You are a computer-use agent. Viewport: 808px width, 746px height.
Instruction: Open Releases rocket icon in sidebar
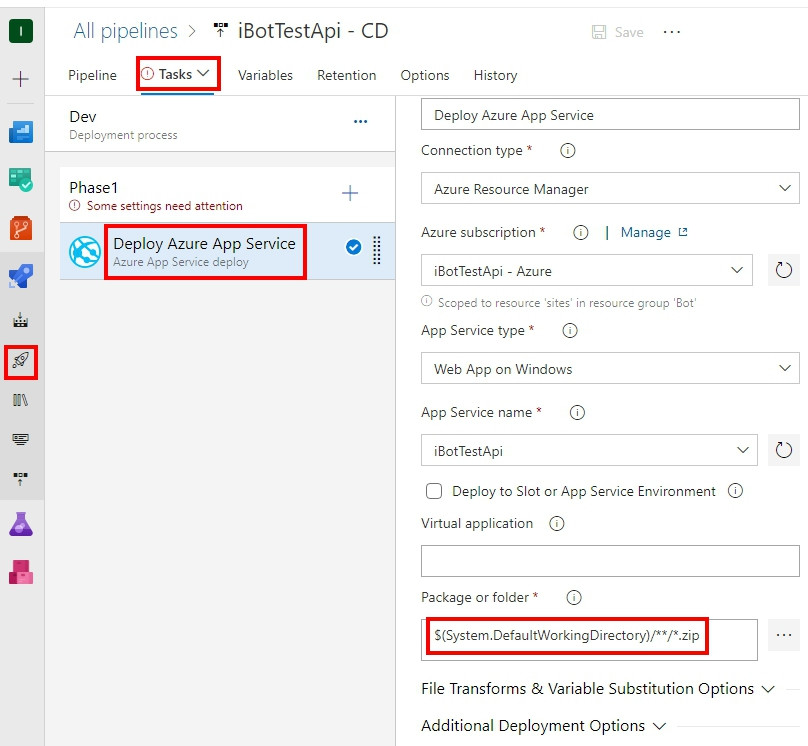[x=21, y=360]
